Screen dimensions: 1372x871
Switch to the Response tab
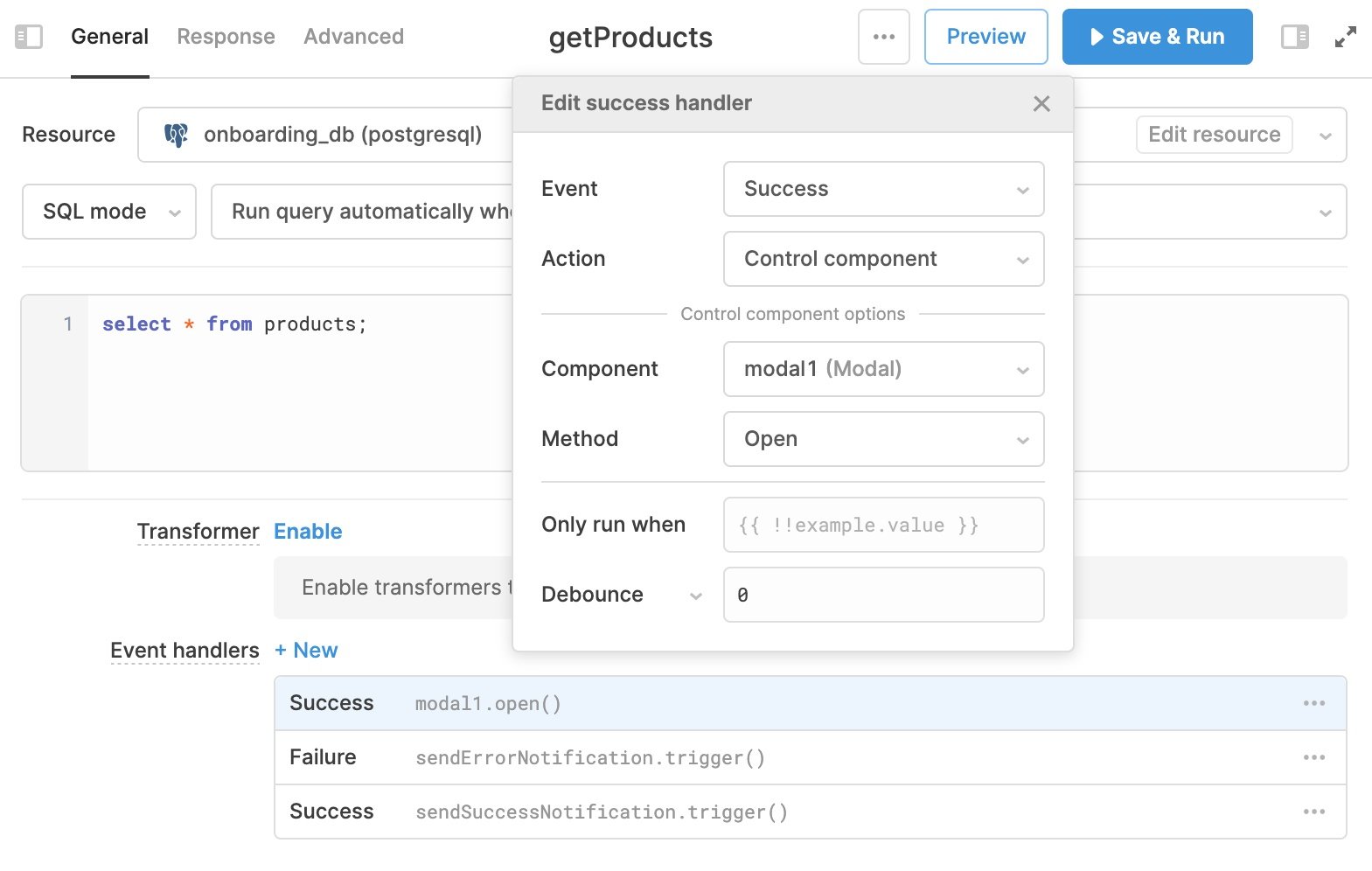tap(226, 37)
